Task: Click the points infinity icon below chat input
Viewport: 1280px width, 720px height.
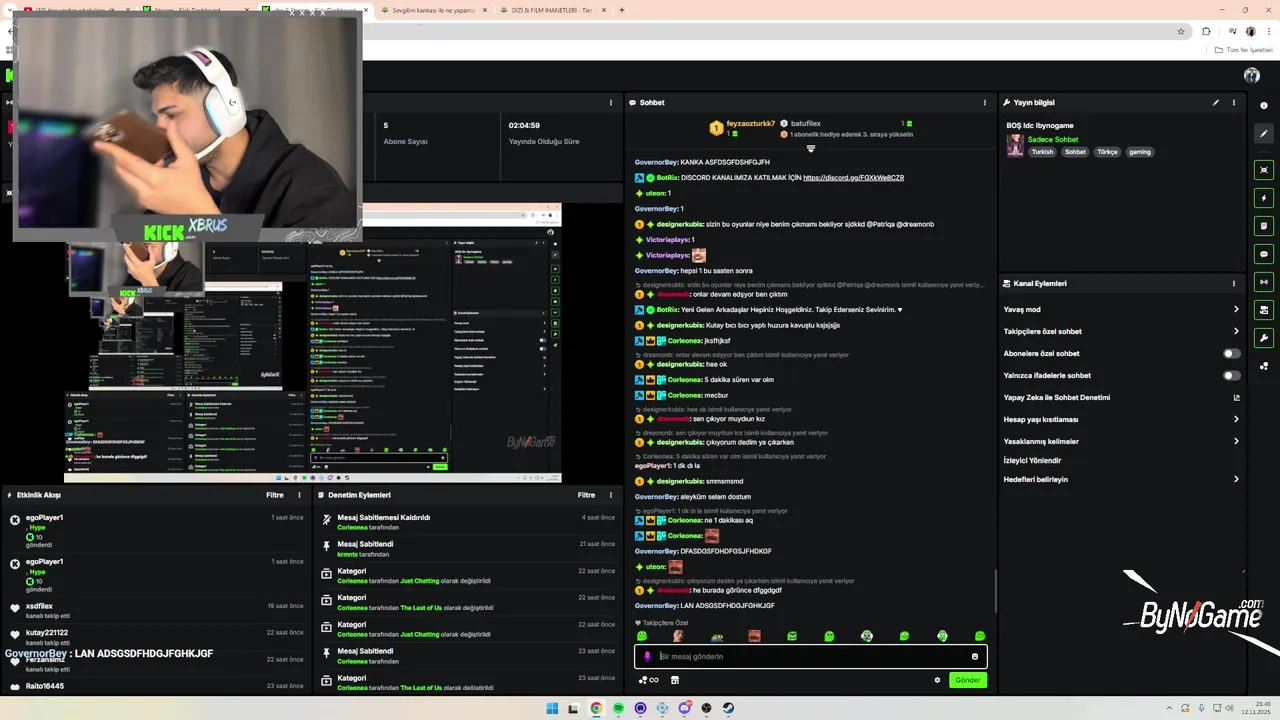Action: tap(649, 680)
